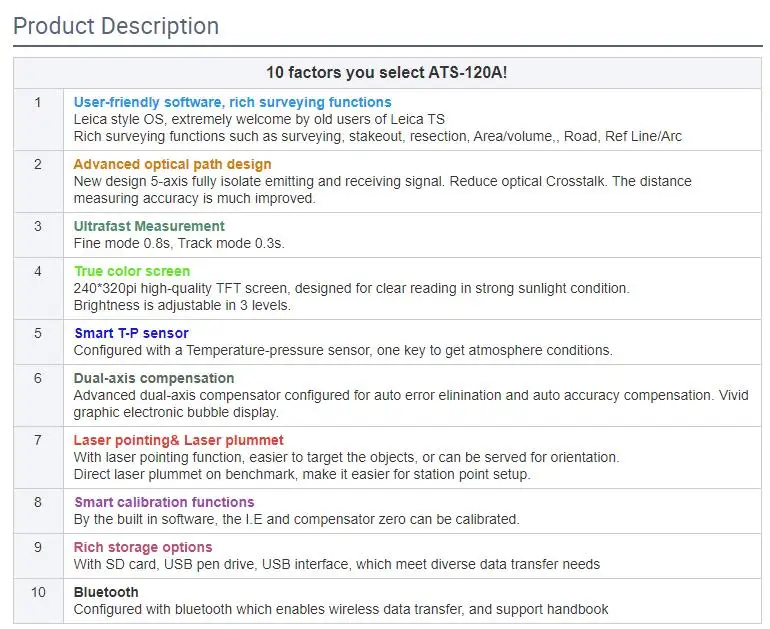Click row number 9 cell
Viewport: 770px width, 629px height.
[38, 556]
